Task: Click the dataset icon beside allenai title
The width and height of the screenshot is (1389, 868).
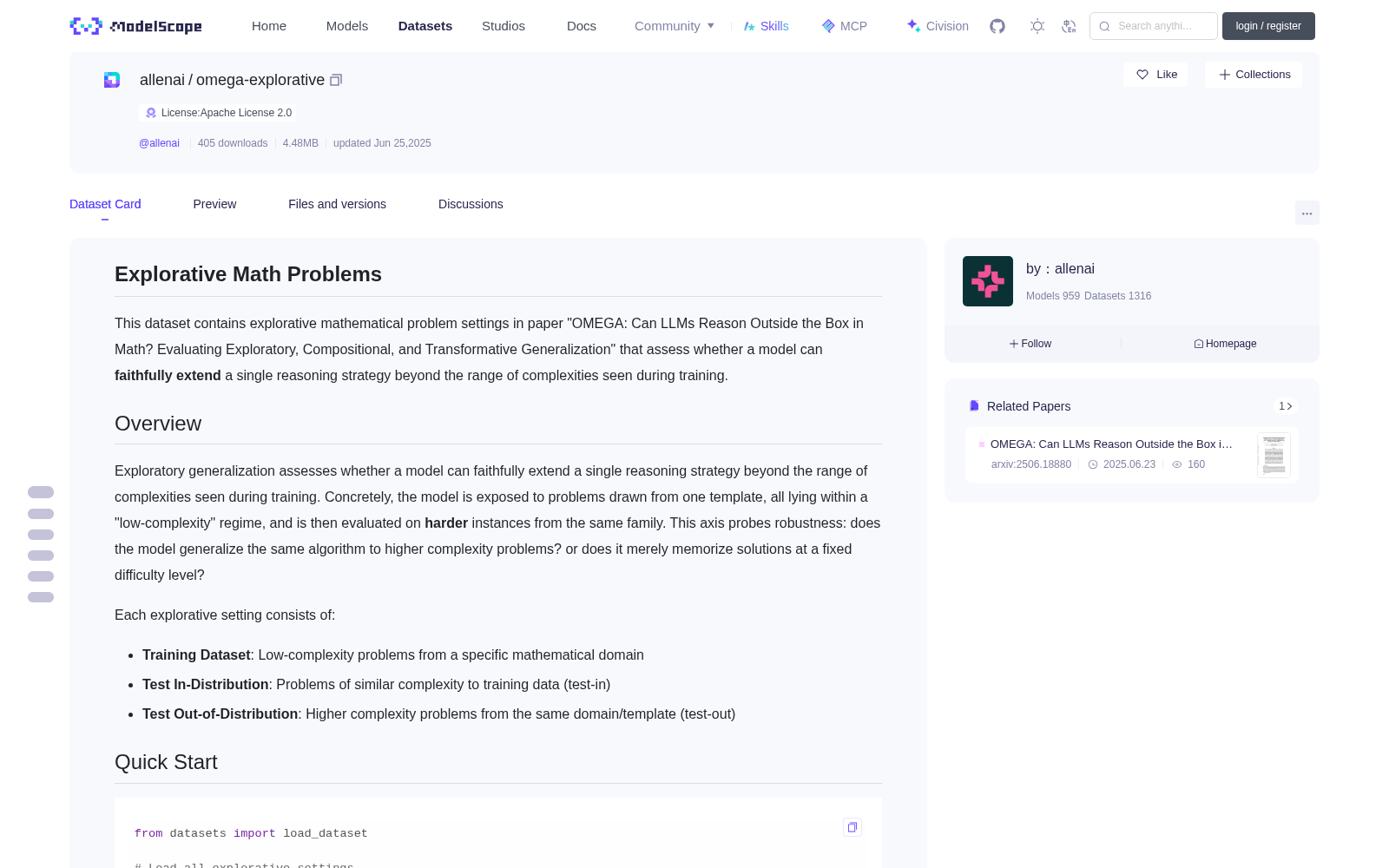Action: pyautogui.click(x=112, y=80)
